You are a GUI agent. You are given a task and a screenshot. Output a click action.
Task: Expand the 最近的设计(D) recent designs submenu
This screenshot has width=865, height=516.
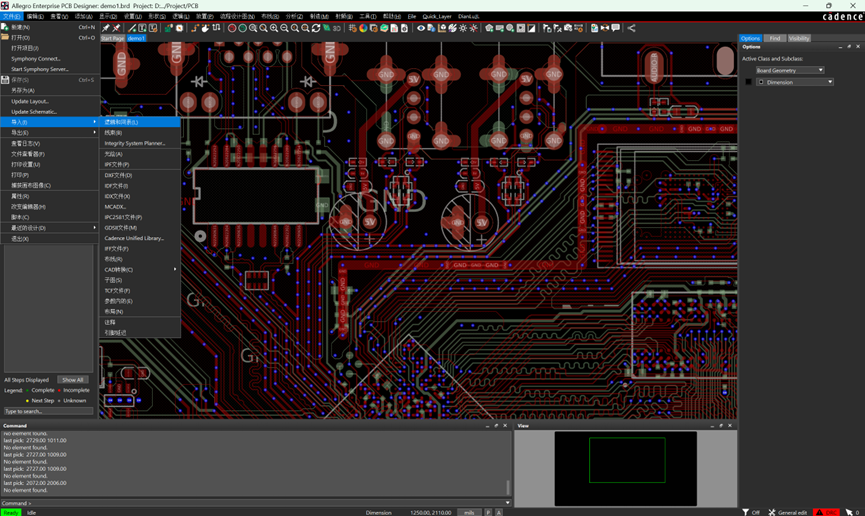click(50, 227)
